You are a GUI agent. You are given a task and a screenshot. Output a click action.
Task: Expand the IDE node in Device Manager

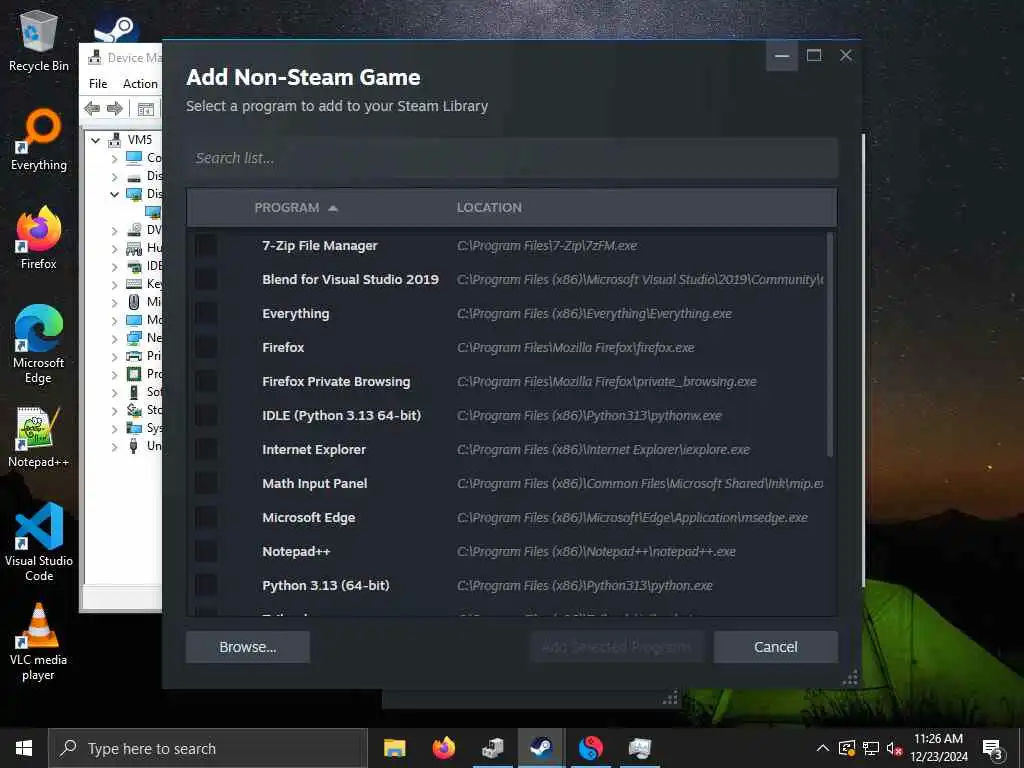114,266
